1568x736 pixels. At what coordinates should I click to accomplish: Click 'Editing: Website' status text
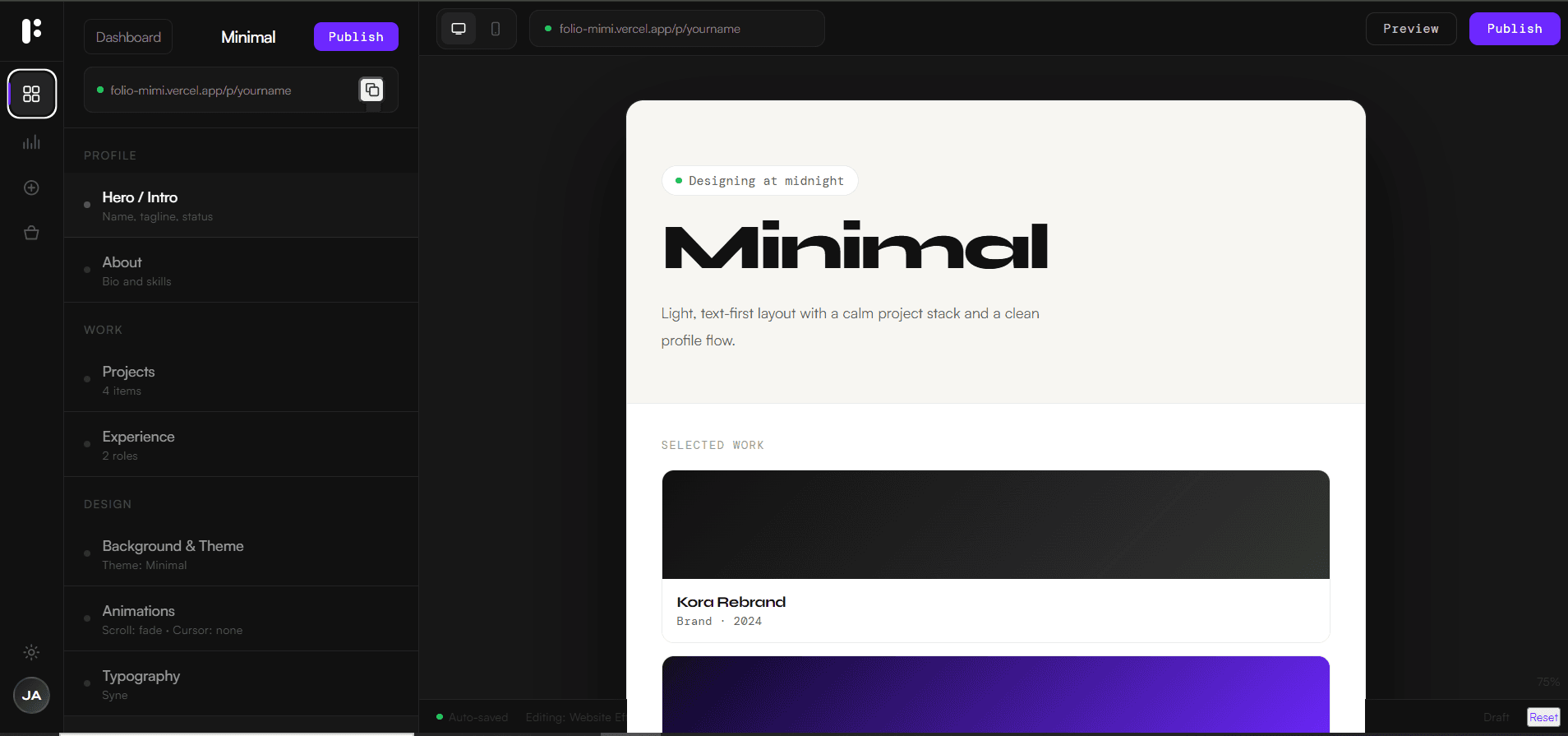coord(575,717)
